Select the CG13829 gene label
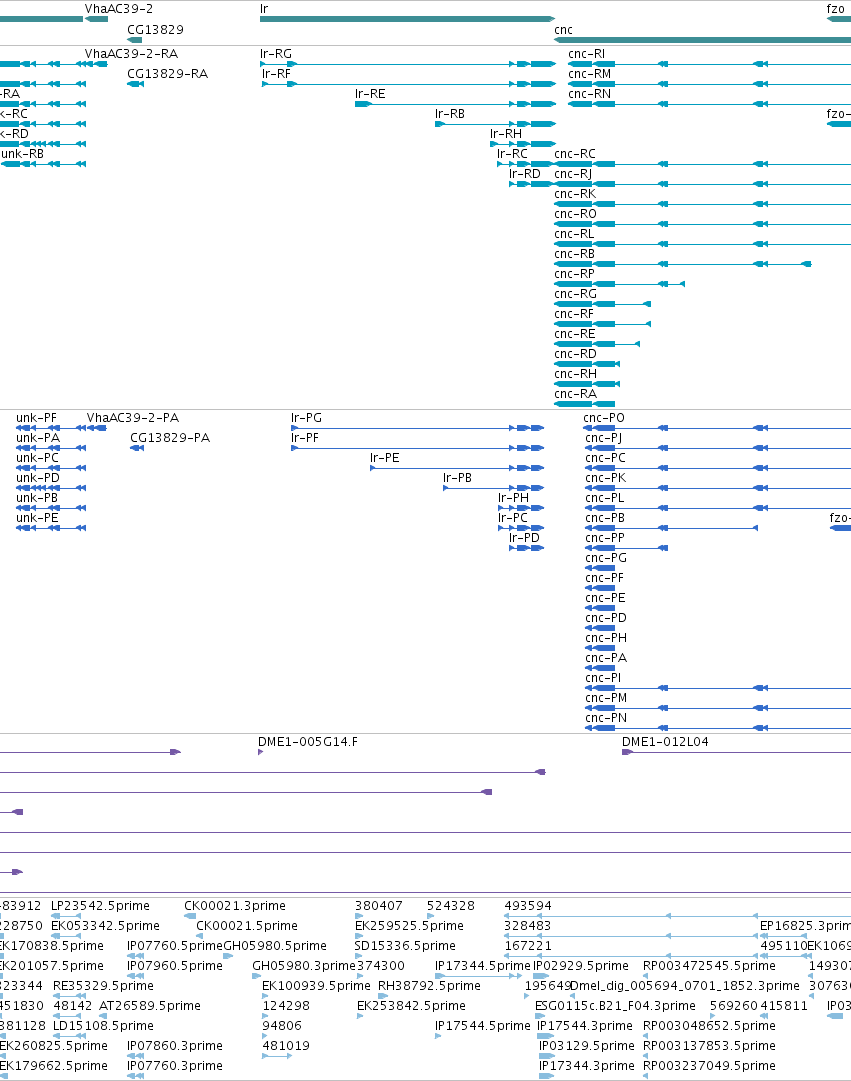This screenshot has height=1081, width=851. [155, 30]
